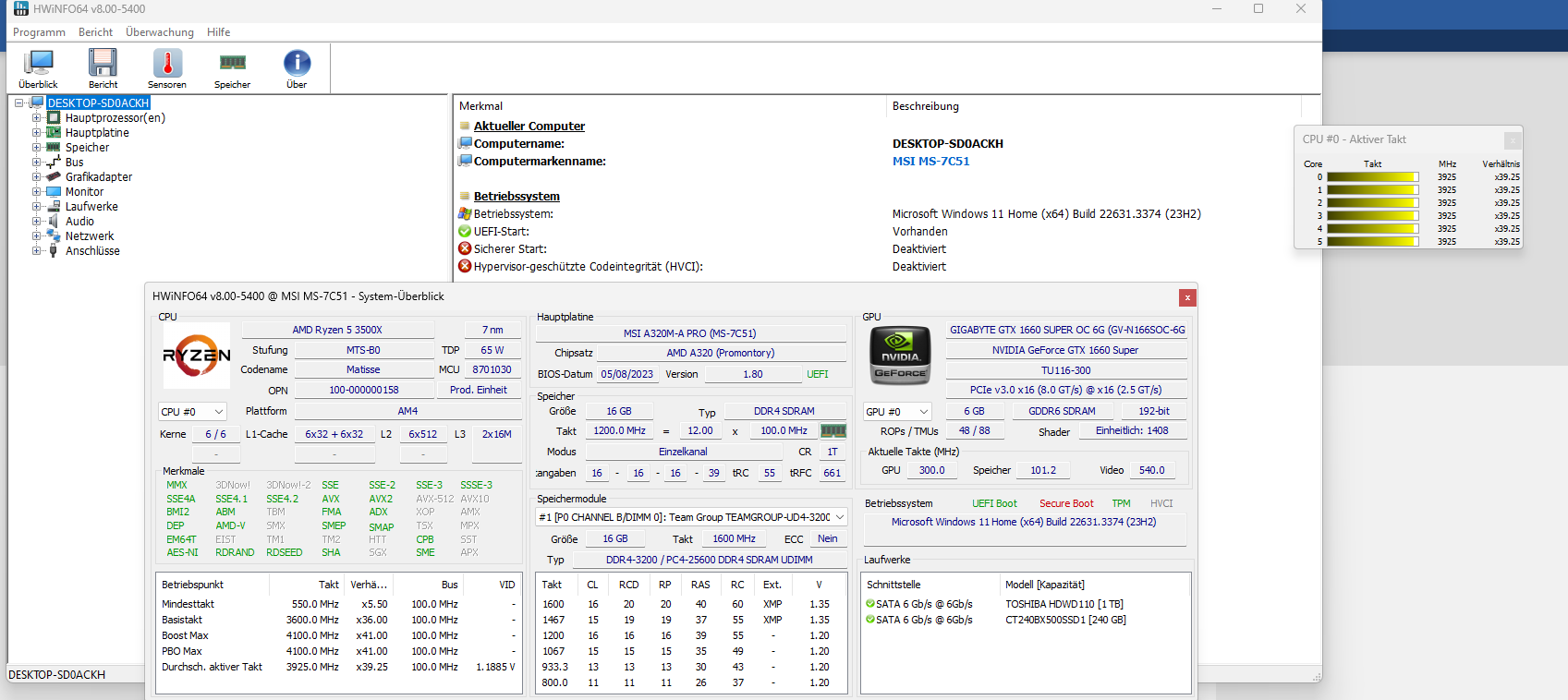Click the green check of the CT240BX500SSD1 row
Screen dimensions: 1568x700
(870, 620)
